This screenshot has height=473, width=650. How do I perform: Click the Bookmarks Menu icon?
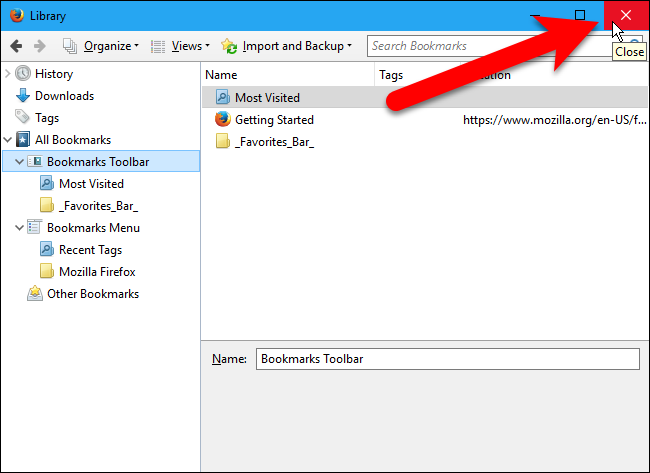[35, 227]
